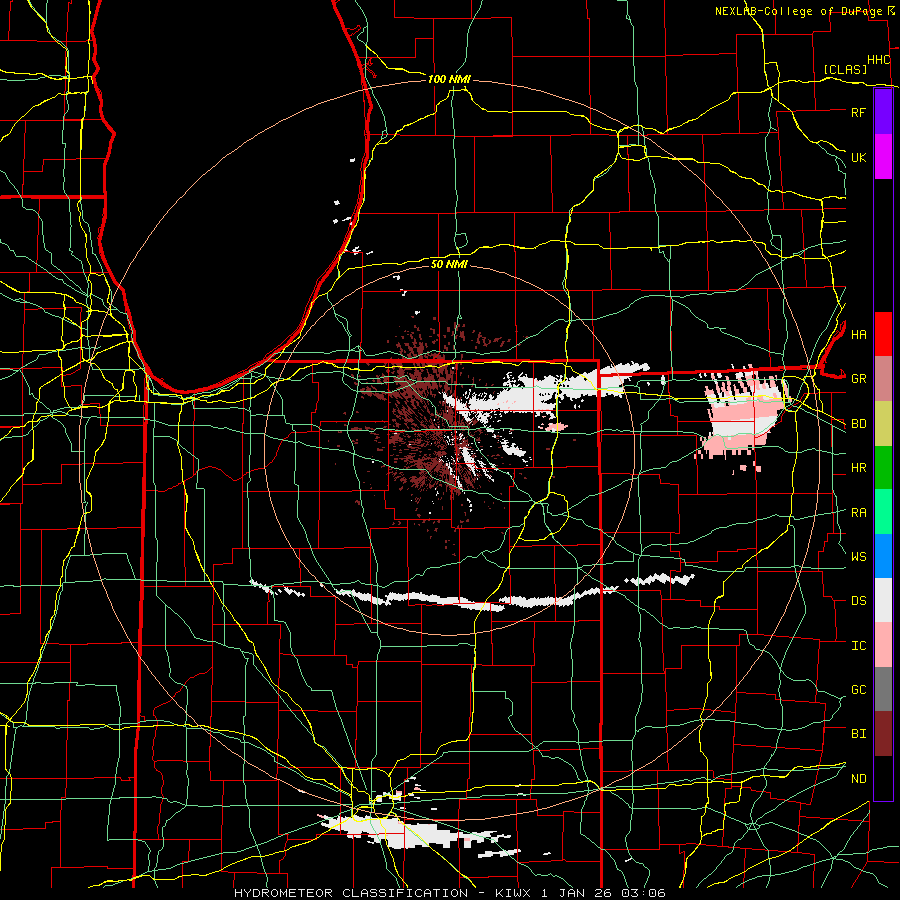
Task: Click the NEXLAB-College of DuPage credit text
Action: coord(800,11)
